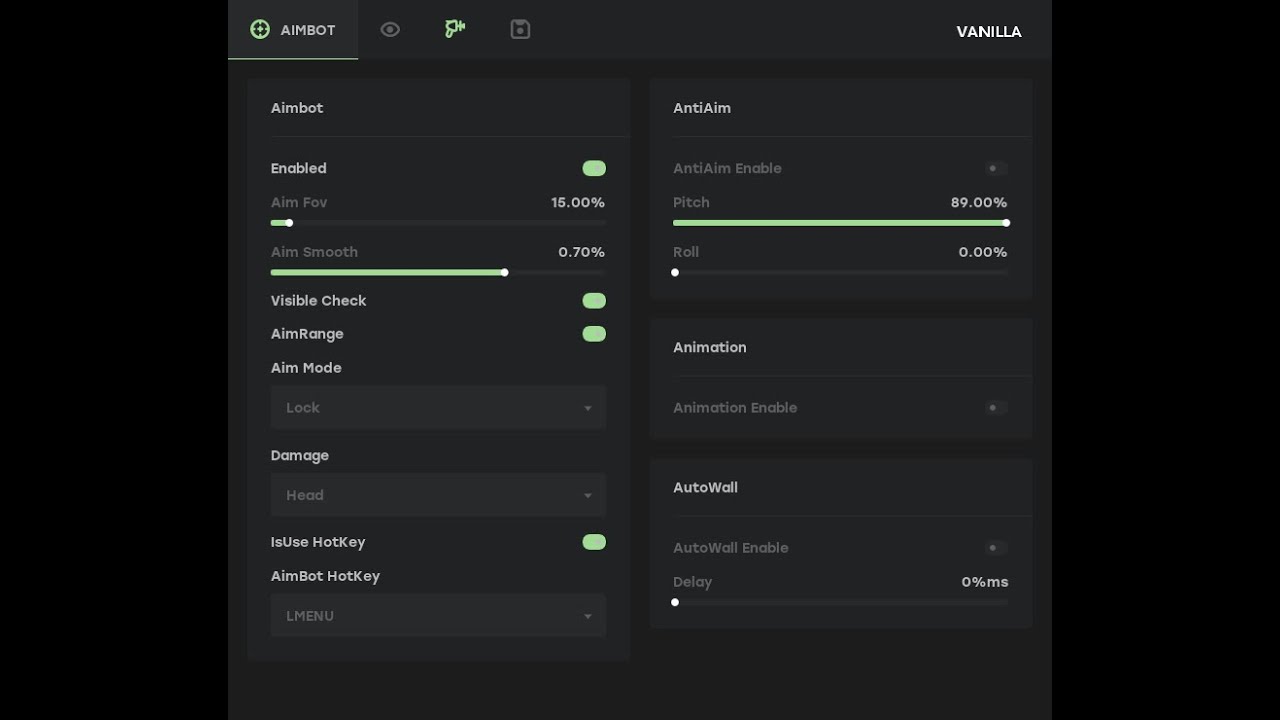Screen dimensions: 1280x720
Task: Open the floppy disk save tab
Action: click(x=520, y=30)
